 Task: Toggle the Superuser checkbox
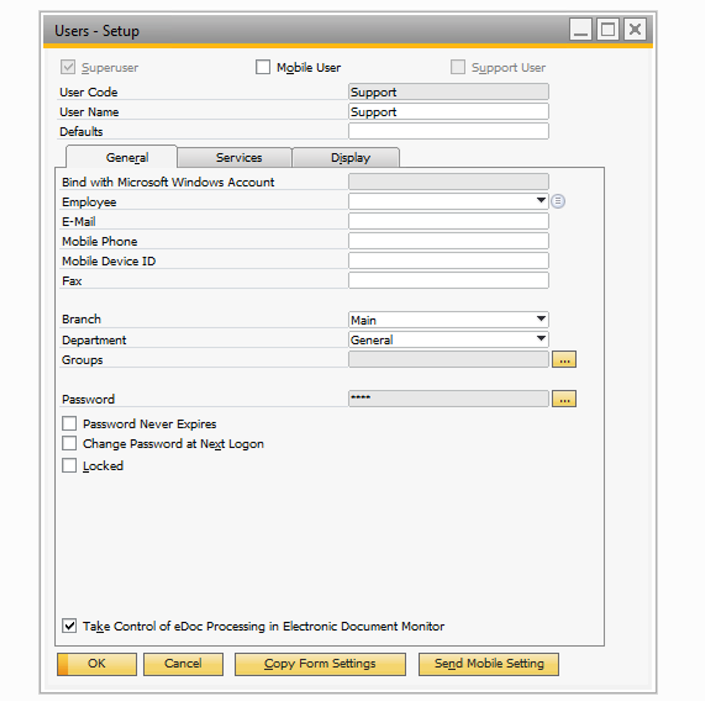click(68, 67)
